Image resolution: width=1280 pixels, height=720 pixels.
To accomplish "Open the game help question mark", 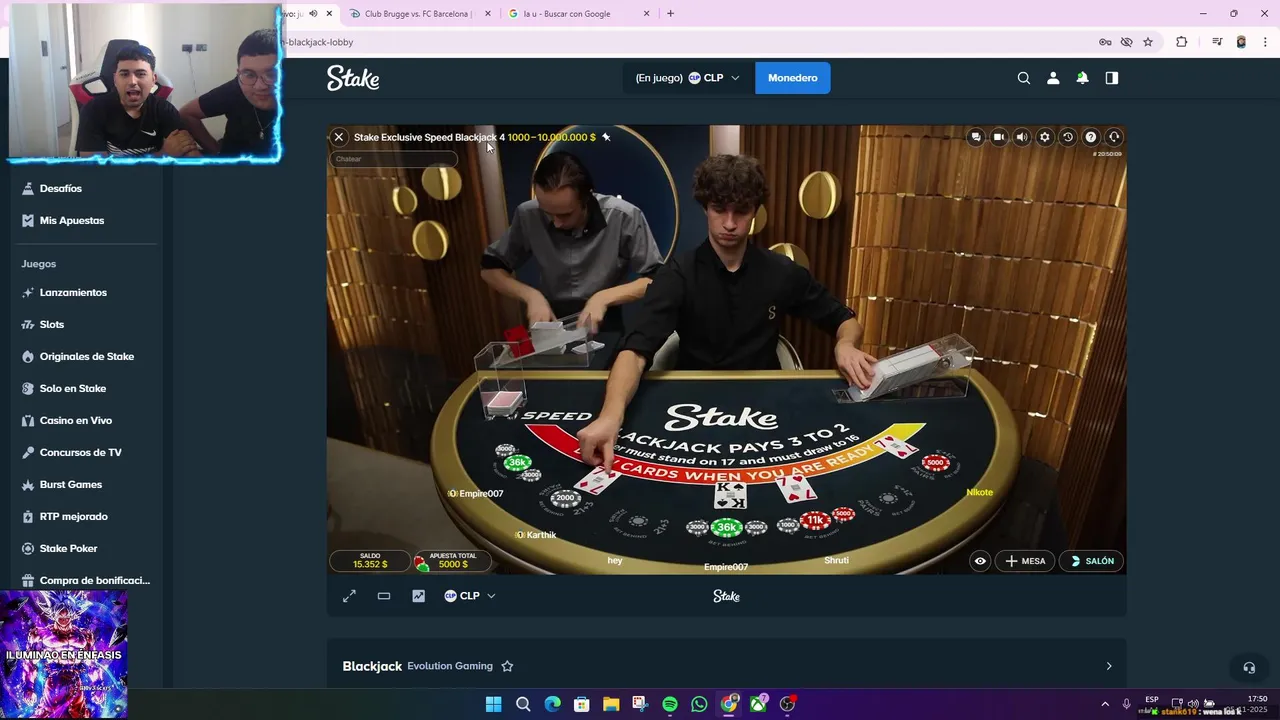I will coord(1090,137).
